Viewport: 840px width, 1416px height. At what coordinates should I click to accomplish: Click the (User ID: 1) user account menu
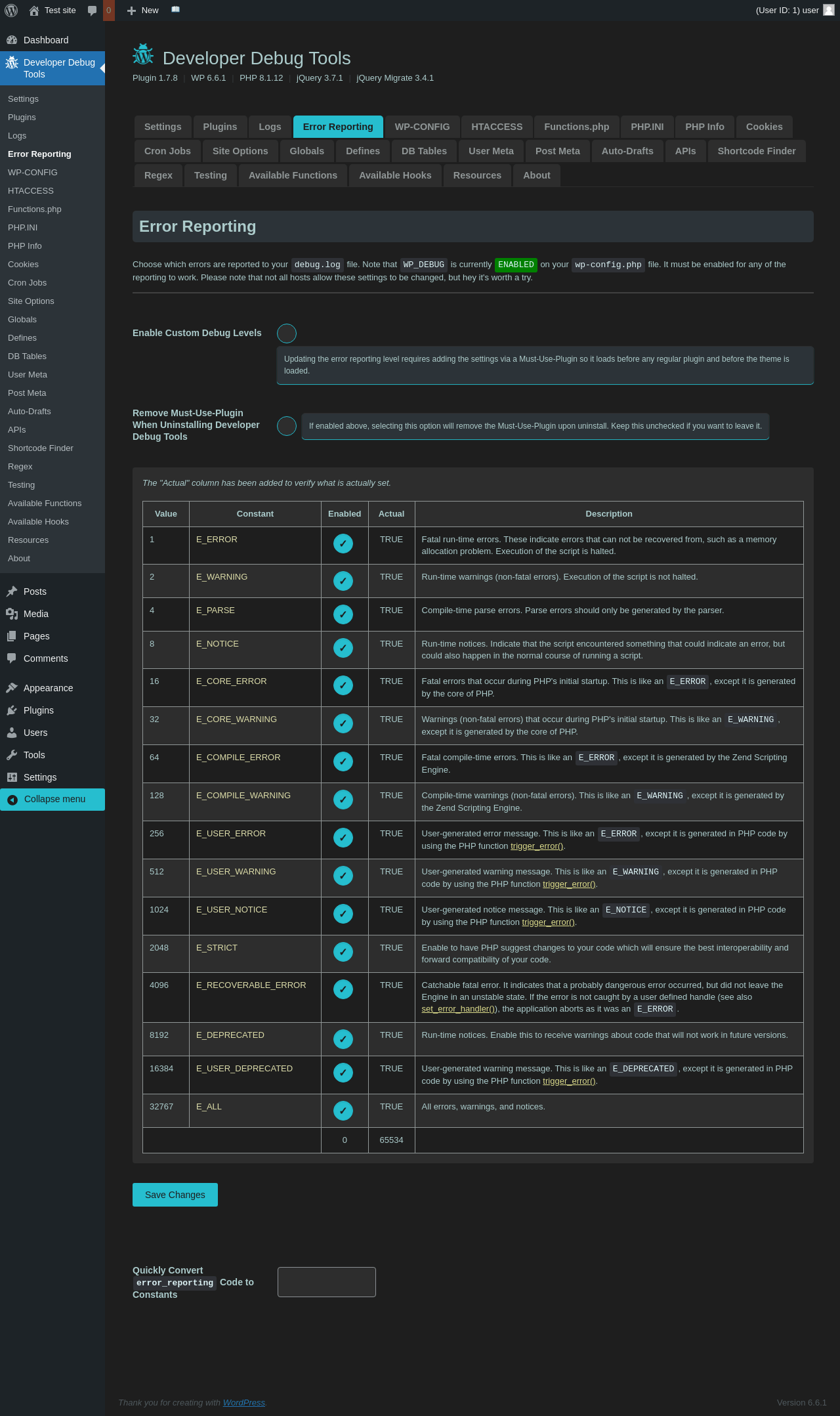coord(795,11)
